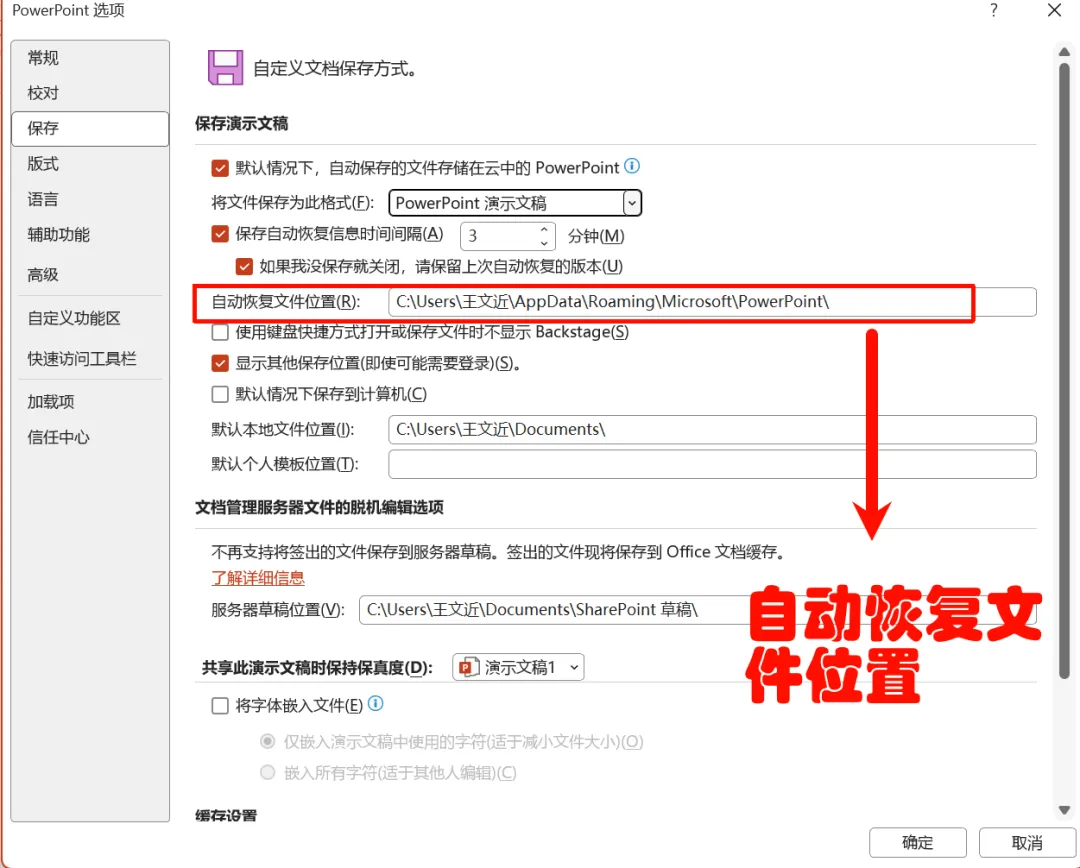The width and height of the screenshot is (1080, 868).
Task: Uncheck 如果我没保存就关闭 keep last version
Action: (x=244, y=266)
